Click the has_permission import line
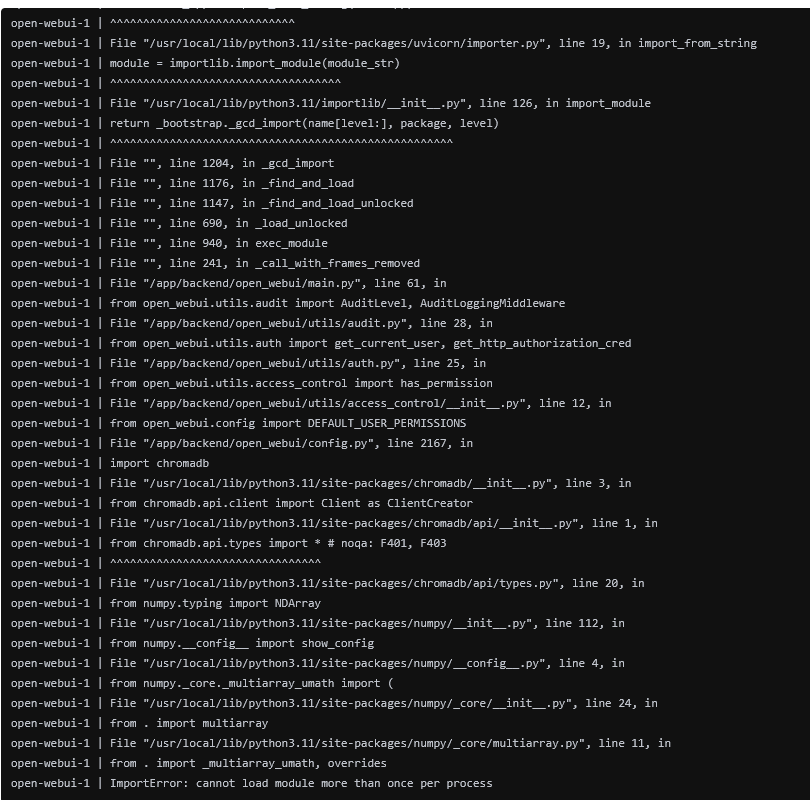 [301, 383]
